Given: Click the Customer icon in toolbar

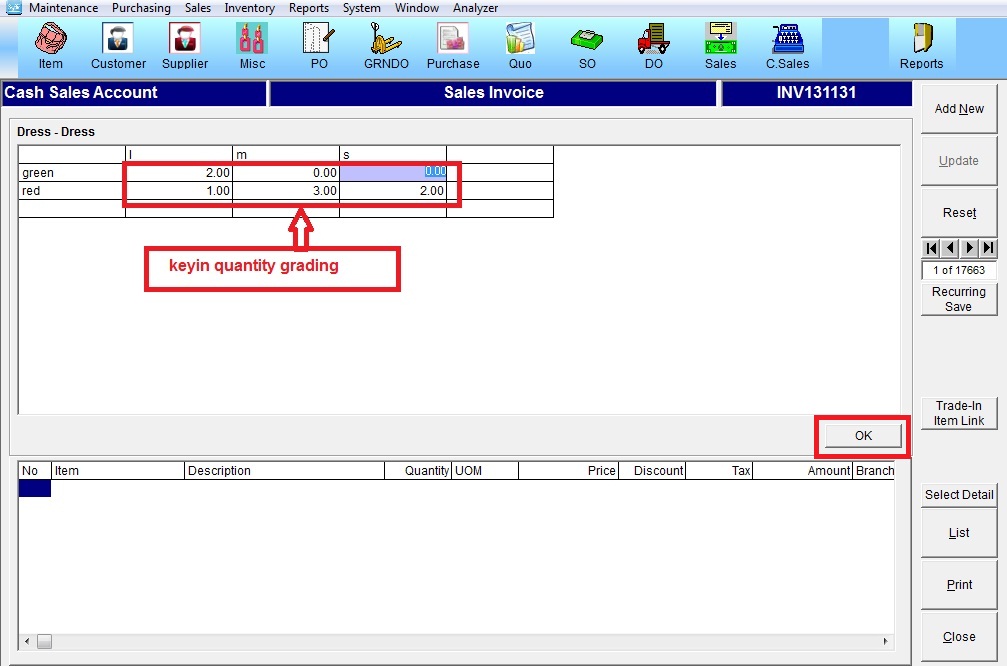Looking at the screenshot, I should [x=118, y=46].
